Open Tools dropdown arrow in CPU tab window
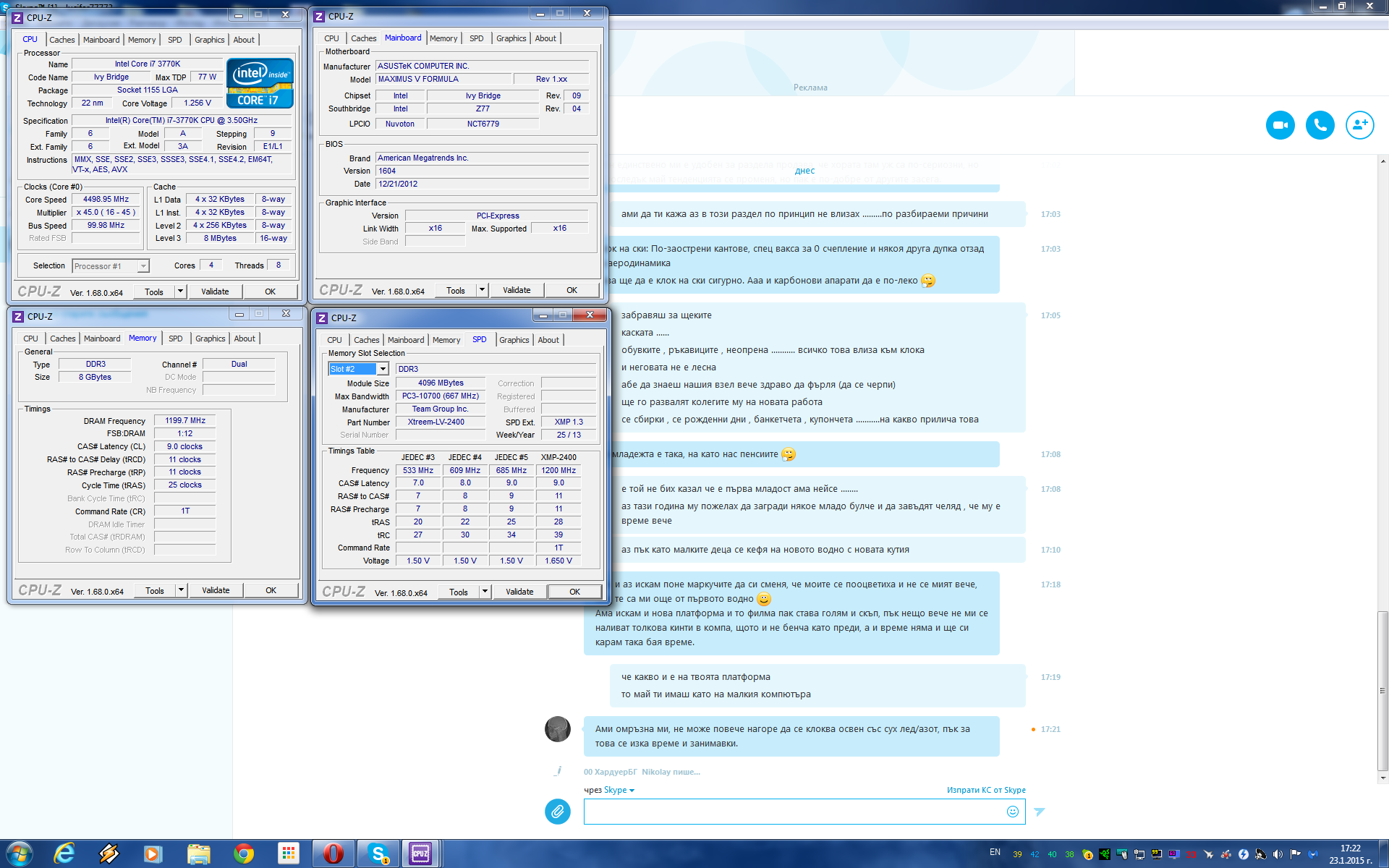1389x868 pixels. click(180, 292)
